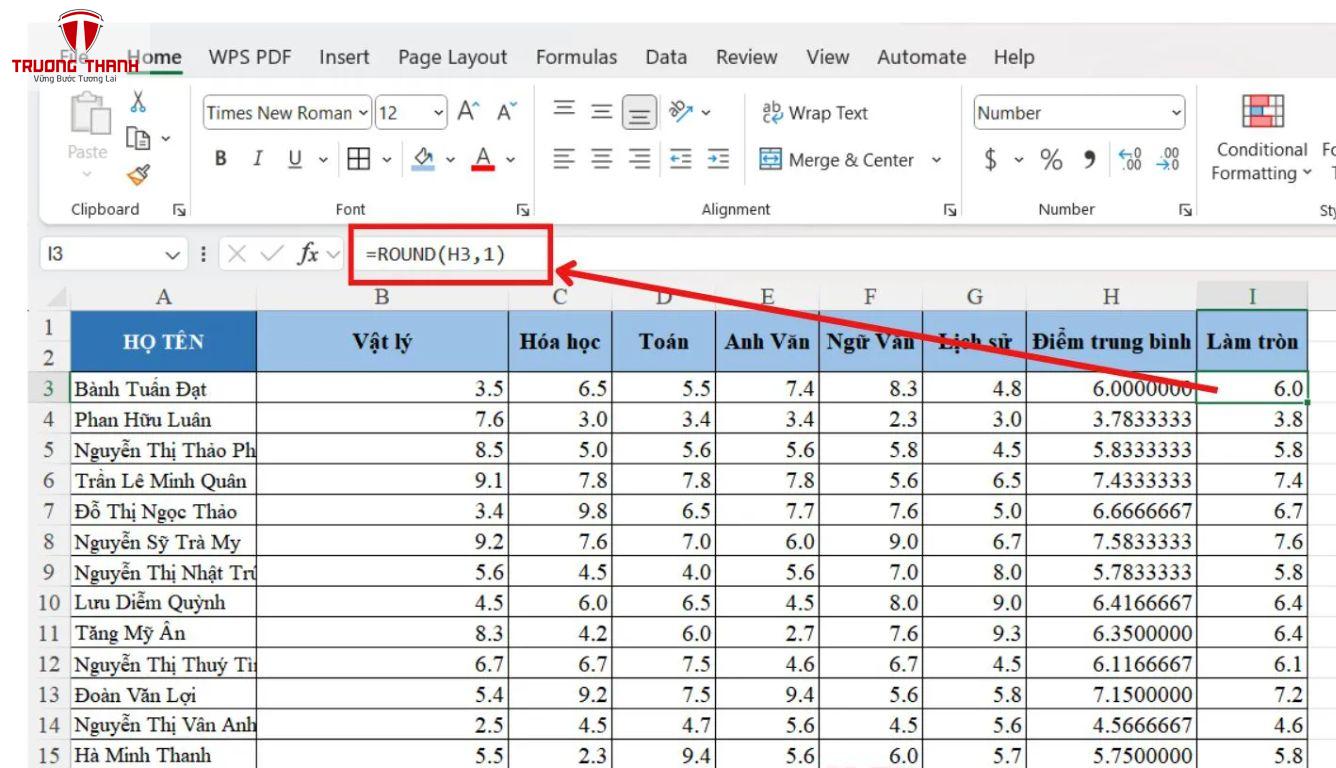Select cell with 7.4333333
This screenshot has height=768, width=1336.
[1111, 481]
